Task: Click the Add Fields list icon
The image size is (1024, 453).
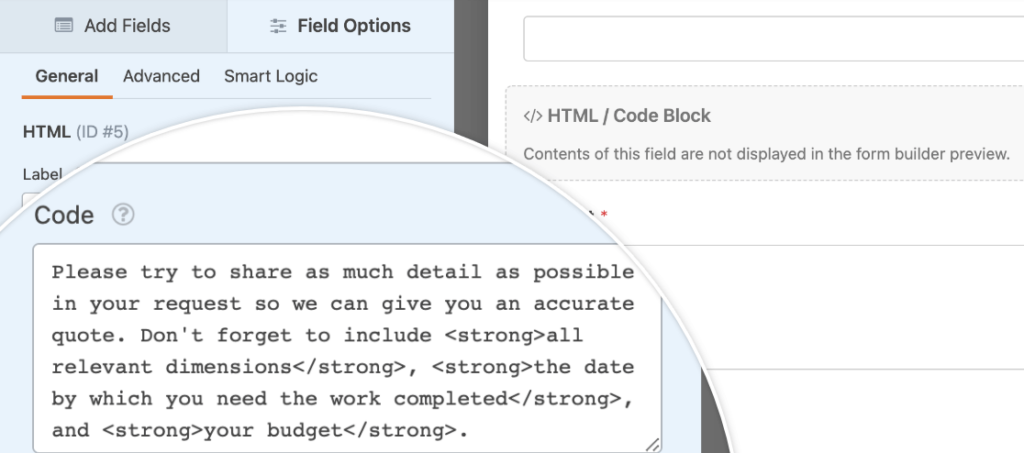Action: [x=64, y=26]
